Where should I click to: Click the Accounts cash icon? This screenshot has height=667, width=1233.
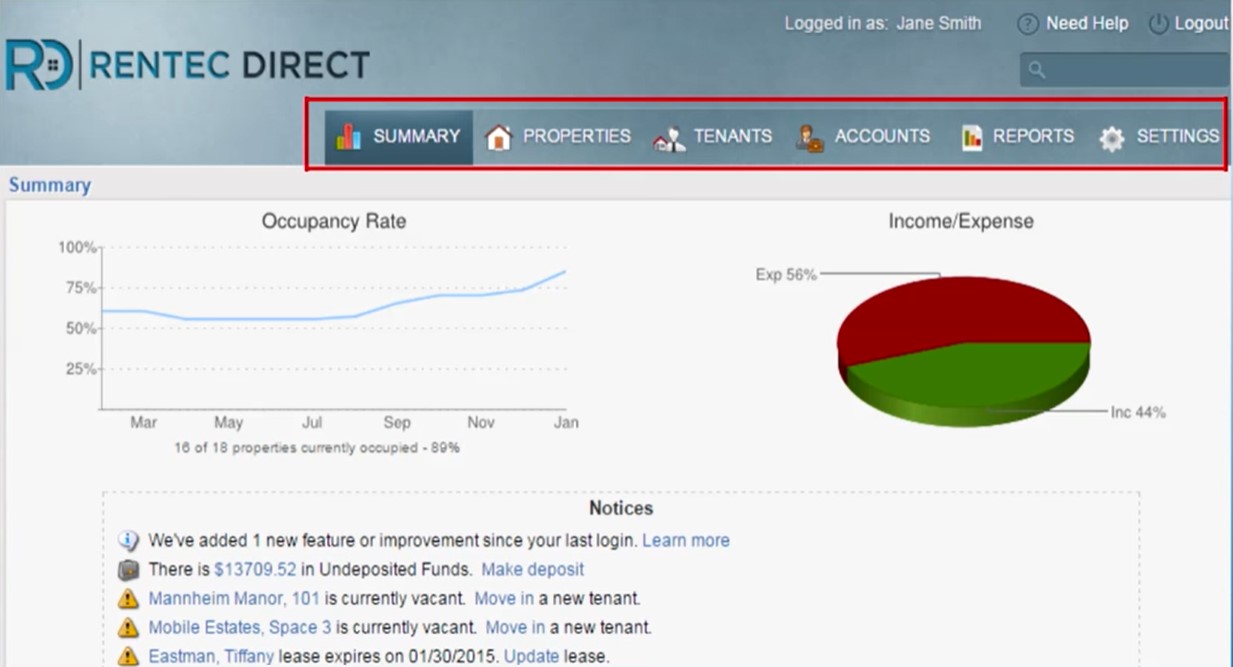[811, 136]
